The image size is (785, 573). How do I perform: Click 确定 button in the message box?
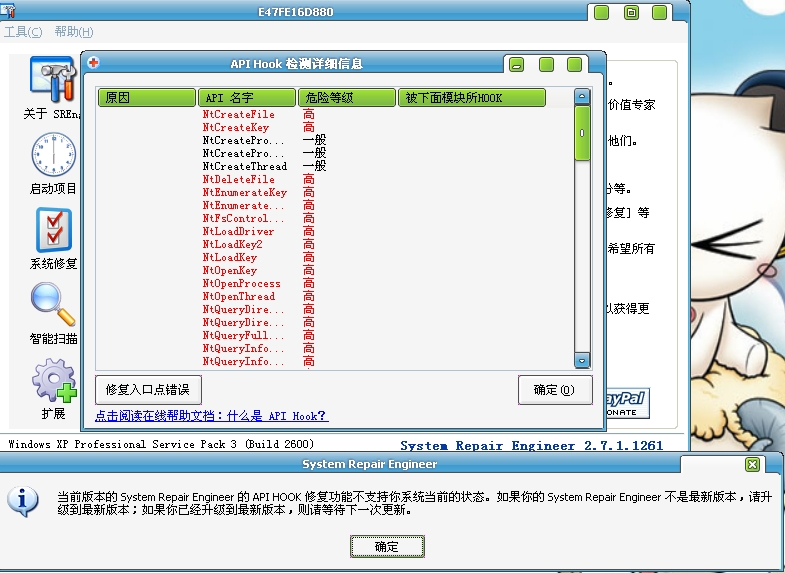pos(387,546)
